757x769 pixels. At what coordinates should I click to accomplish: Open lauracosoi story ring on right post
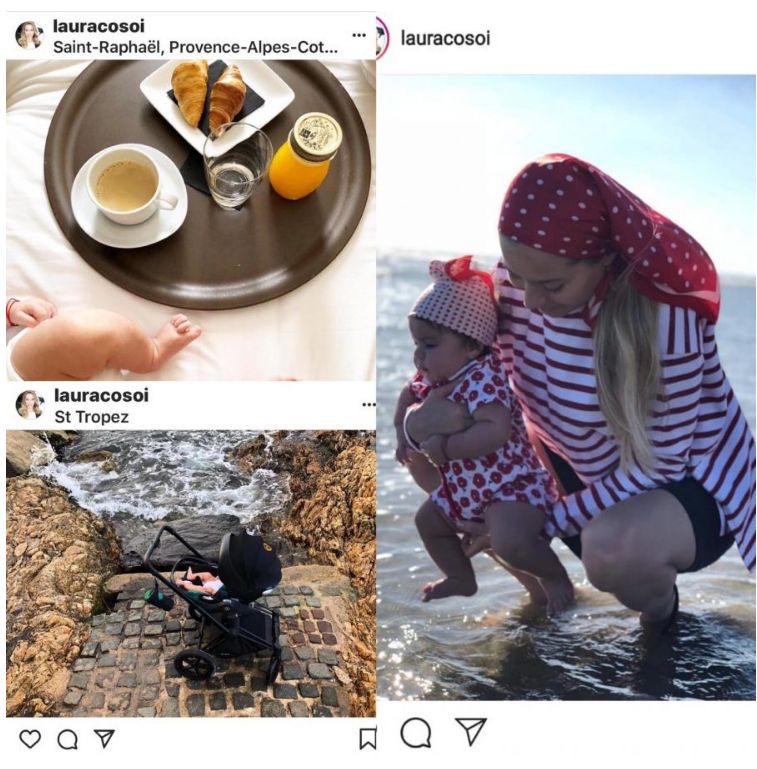[x=382, y=38]
